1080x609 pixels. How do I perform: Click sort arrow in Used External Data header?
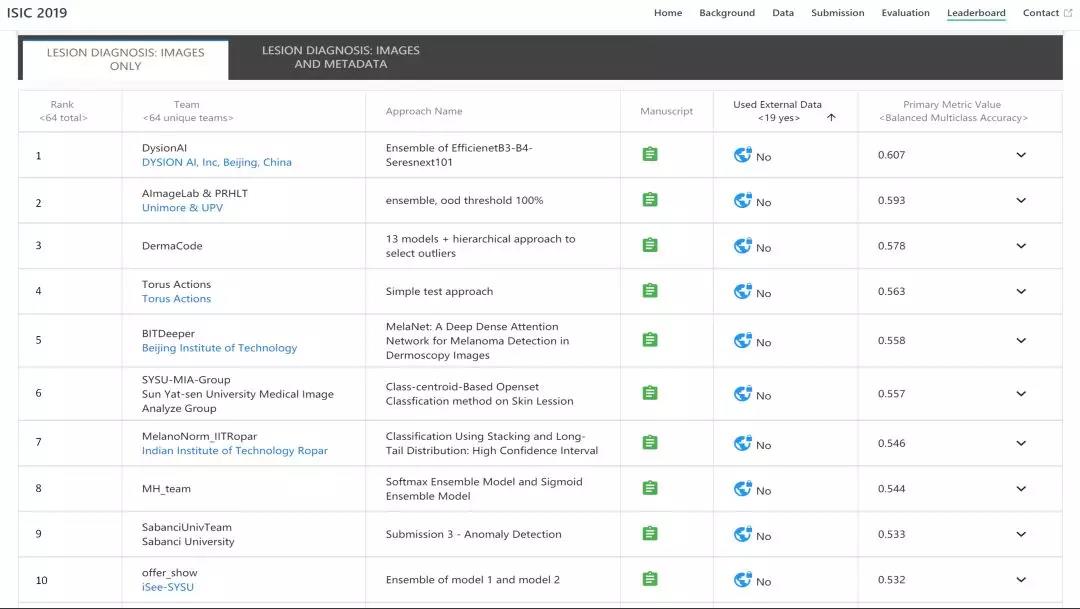[x=831, y=118]
